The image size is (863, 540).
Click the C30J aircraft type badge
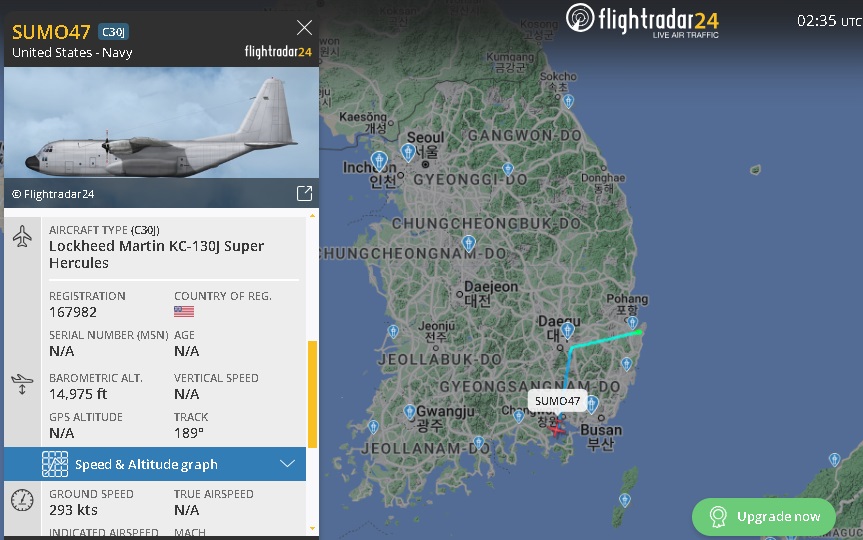[113, 32]
